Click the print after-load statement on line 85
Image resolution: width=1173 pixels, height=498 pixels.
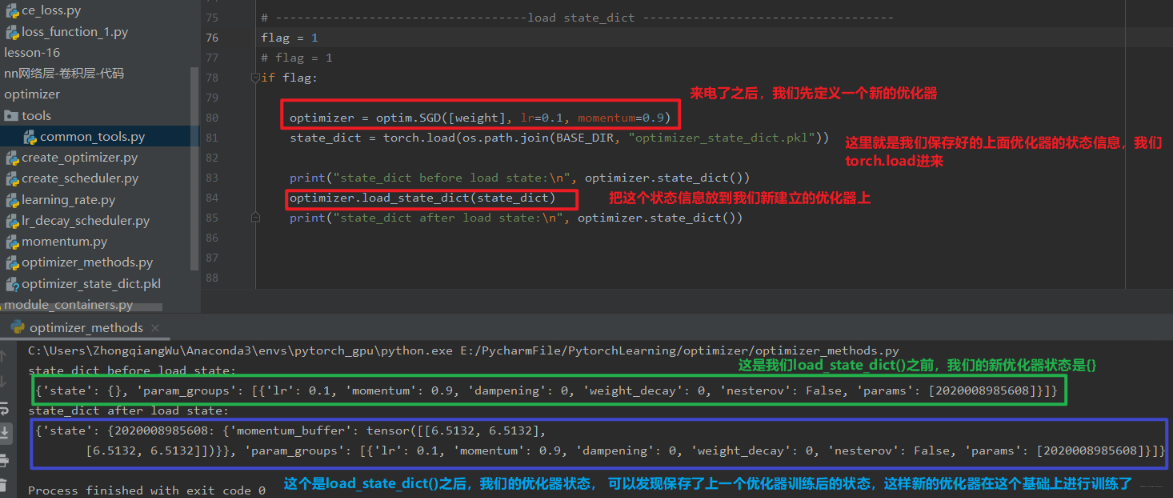(x=516, y=218)
